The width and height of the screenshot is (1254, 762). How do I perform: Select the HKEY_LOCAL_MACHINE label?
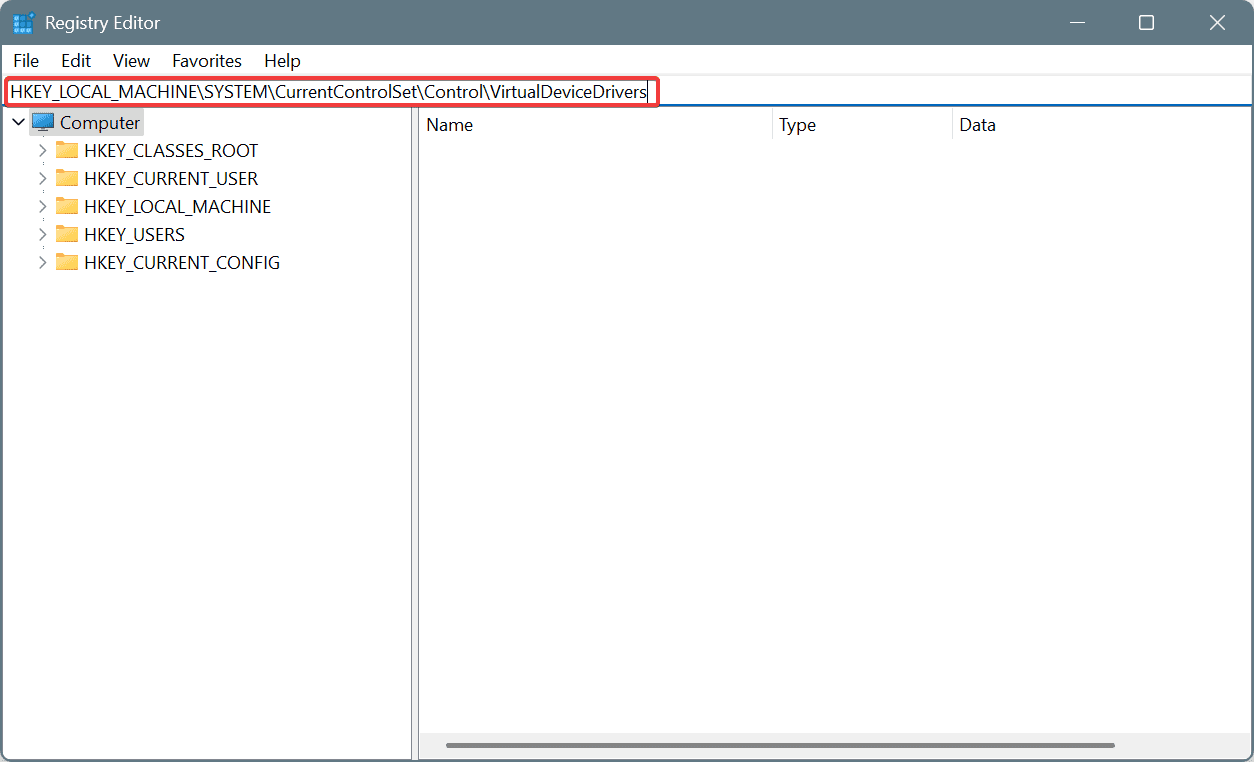pos(178,207)
